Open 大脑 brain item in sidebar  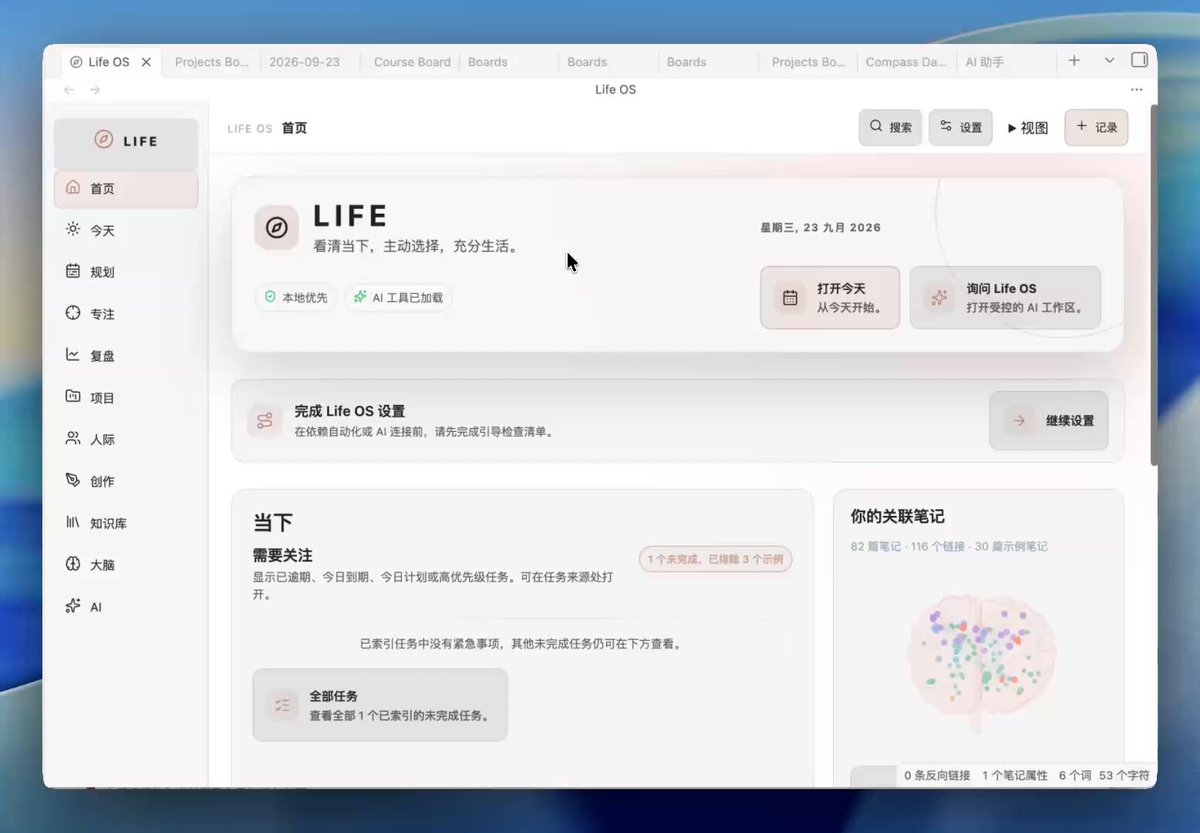point(126,565)
